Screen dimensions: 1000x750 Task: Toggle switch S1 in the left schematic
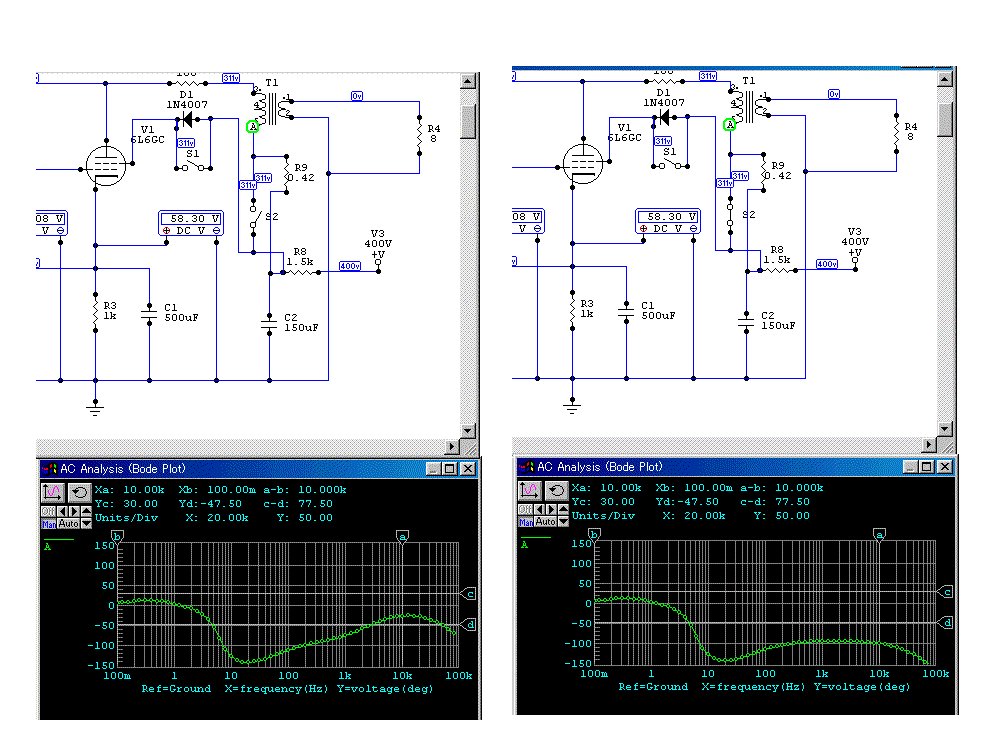coord(195,166)
